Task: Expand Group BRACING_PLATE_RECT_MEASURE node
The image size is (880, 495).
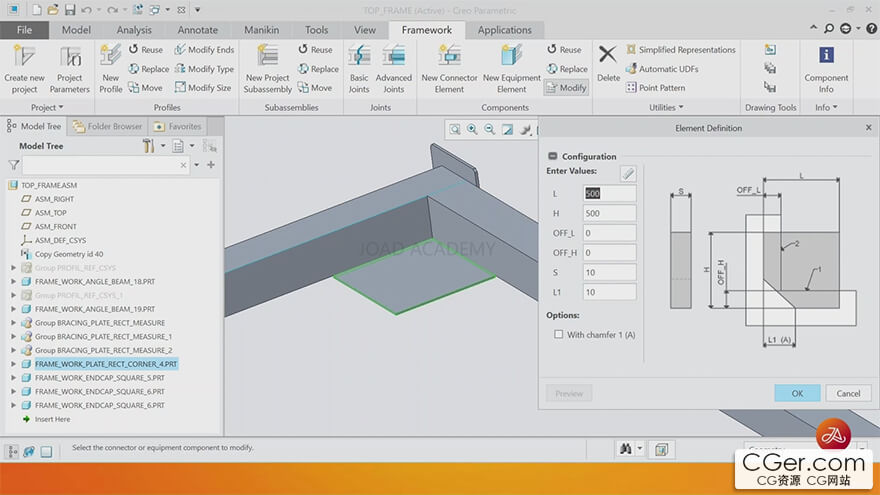Action: [x=13, y=323]
